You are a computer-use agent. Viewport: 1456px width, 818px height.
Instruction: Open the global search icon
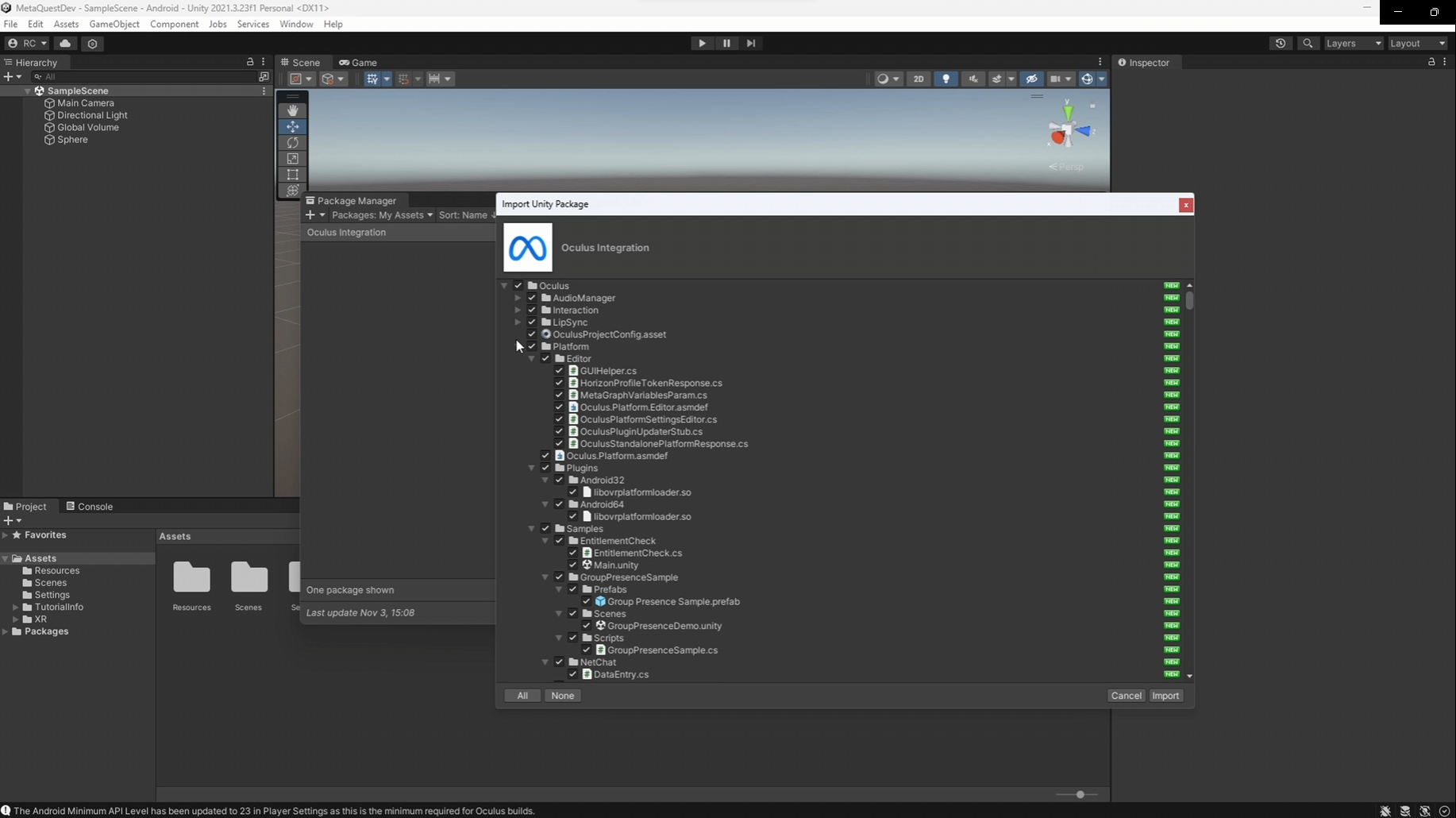pyautogui.click(x=1308, y=43)
